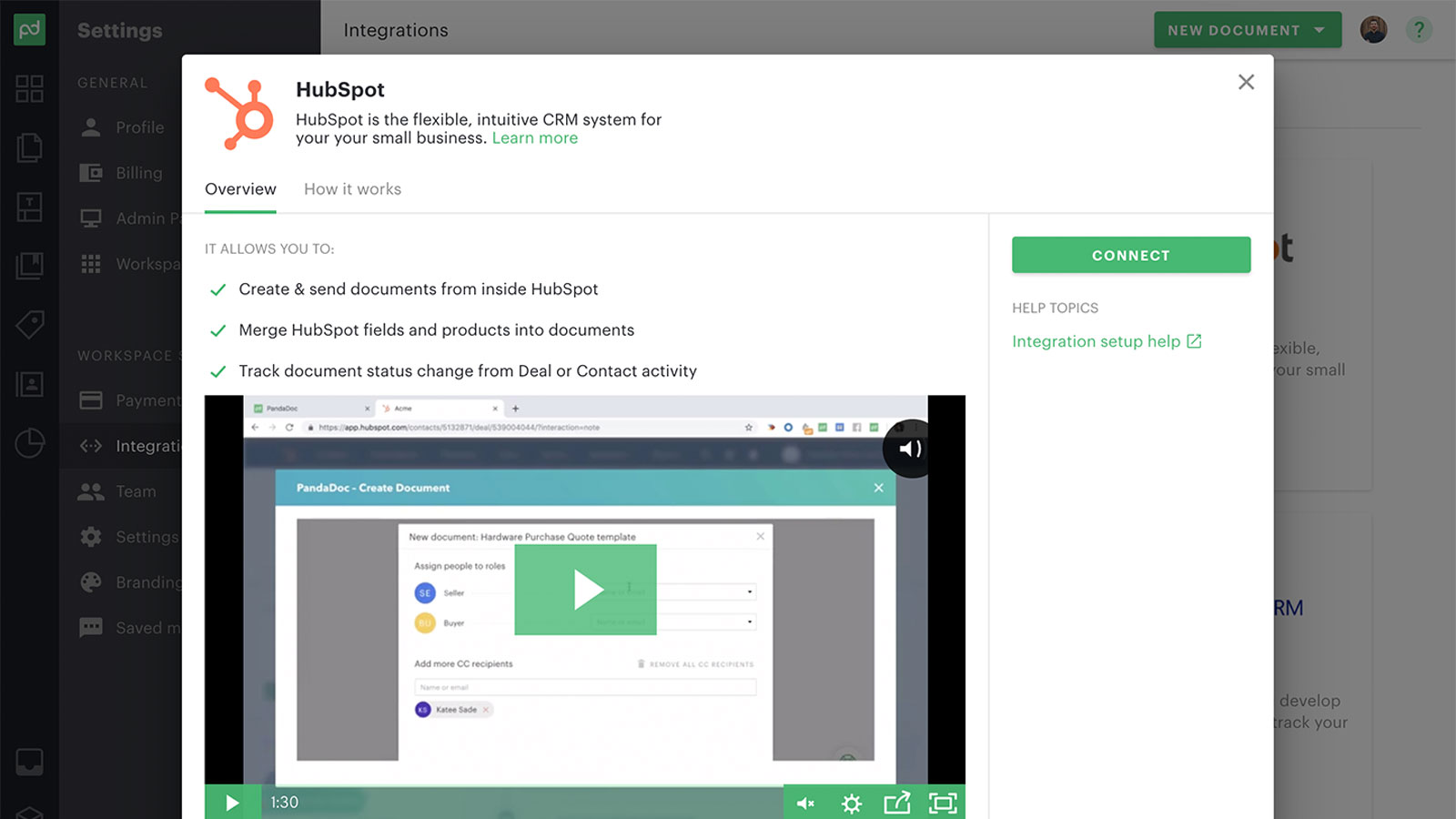Click the video share icon

[896, 803]
